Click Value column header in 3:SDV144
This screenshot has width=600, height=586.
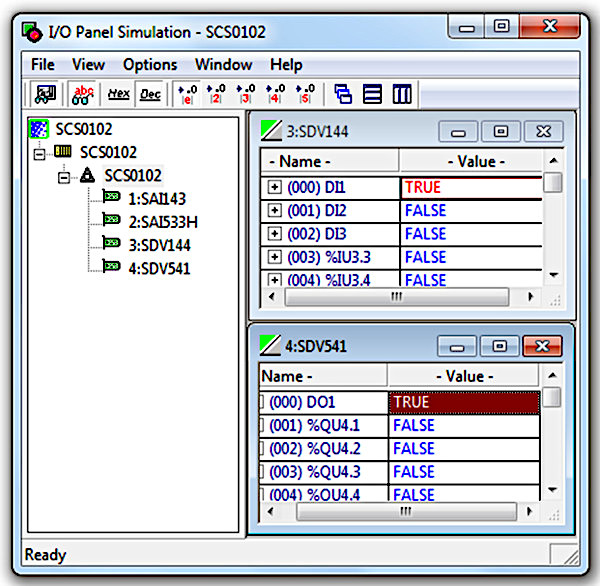tap(471, 162)
